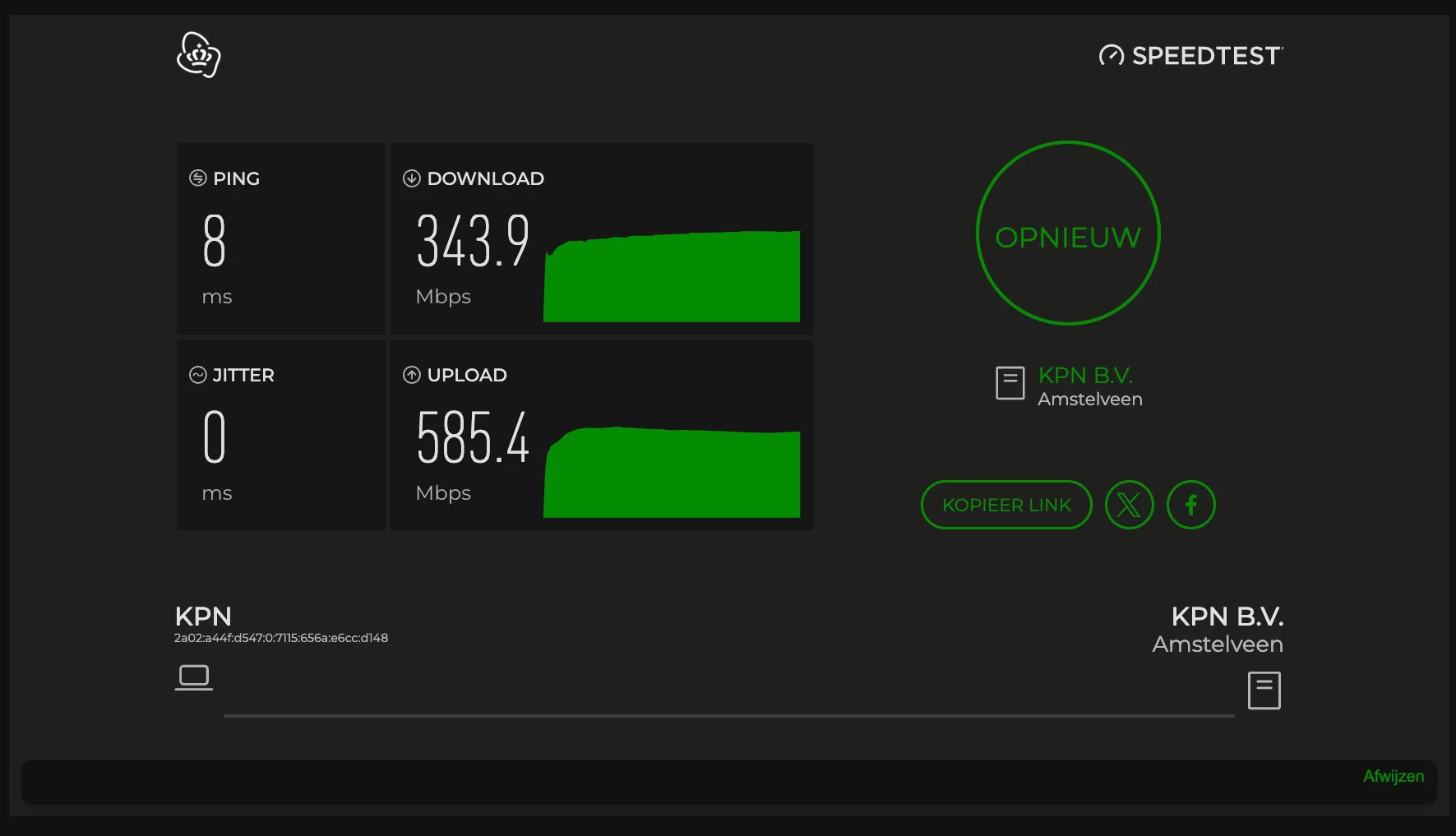Image resolution: width=1456 pixels, height=836 pixels.
Task: Open the Speedtest logo link
Action: (x=1190, y=55)
